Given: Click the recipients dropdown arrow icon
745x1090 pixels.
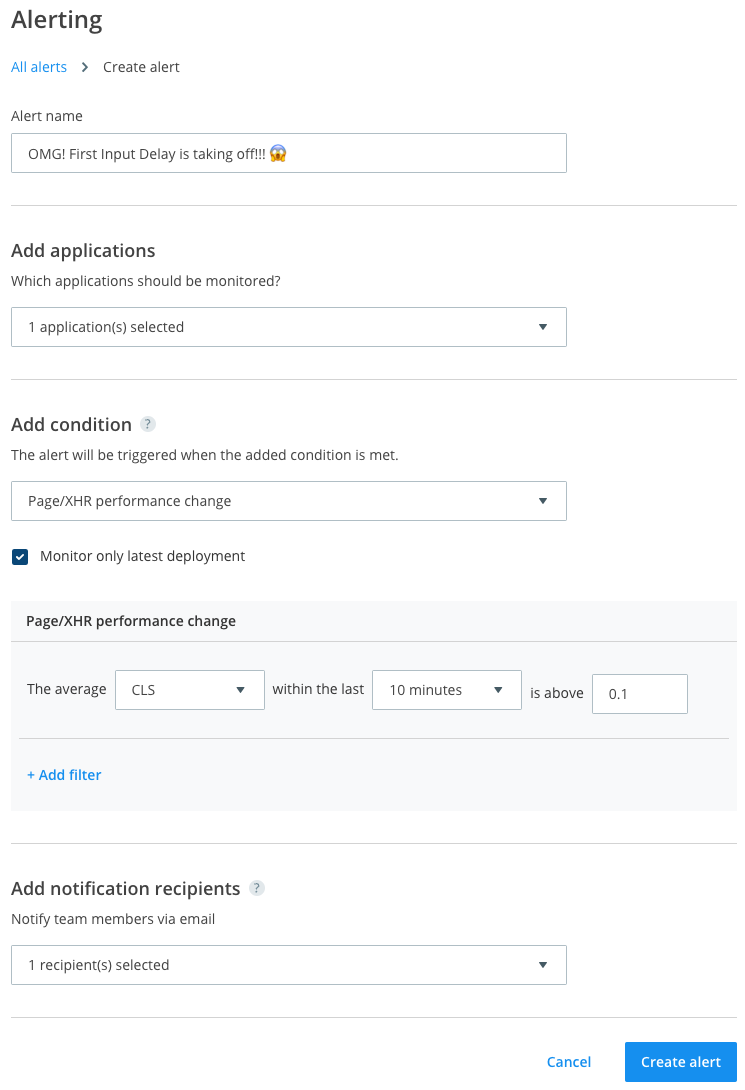Looking at the screenshot, I should coord(543,965).
